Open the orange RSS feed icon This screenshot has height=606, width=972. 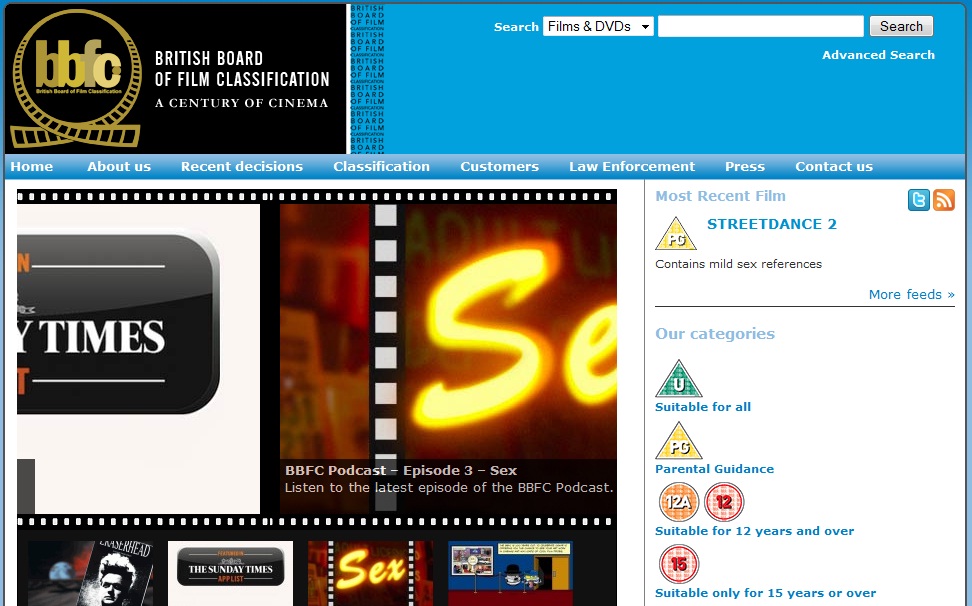click(943, 200)
